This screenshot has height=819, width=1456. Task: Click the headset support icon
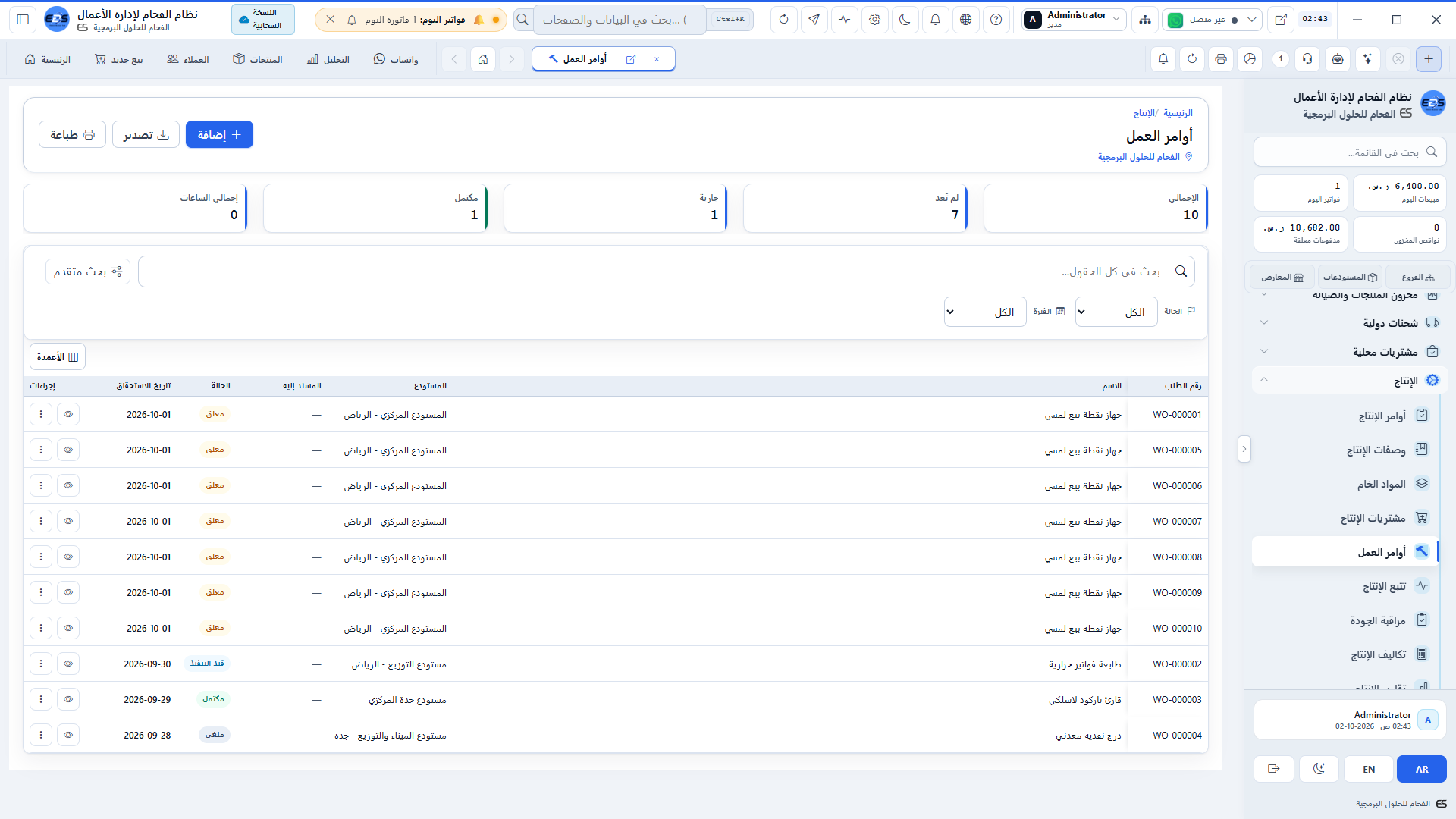coord(1308,59)
